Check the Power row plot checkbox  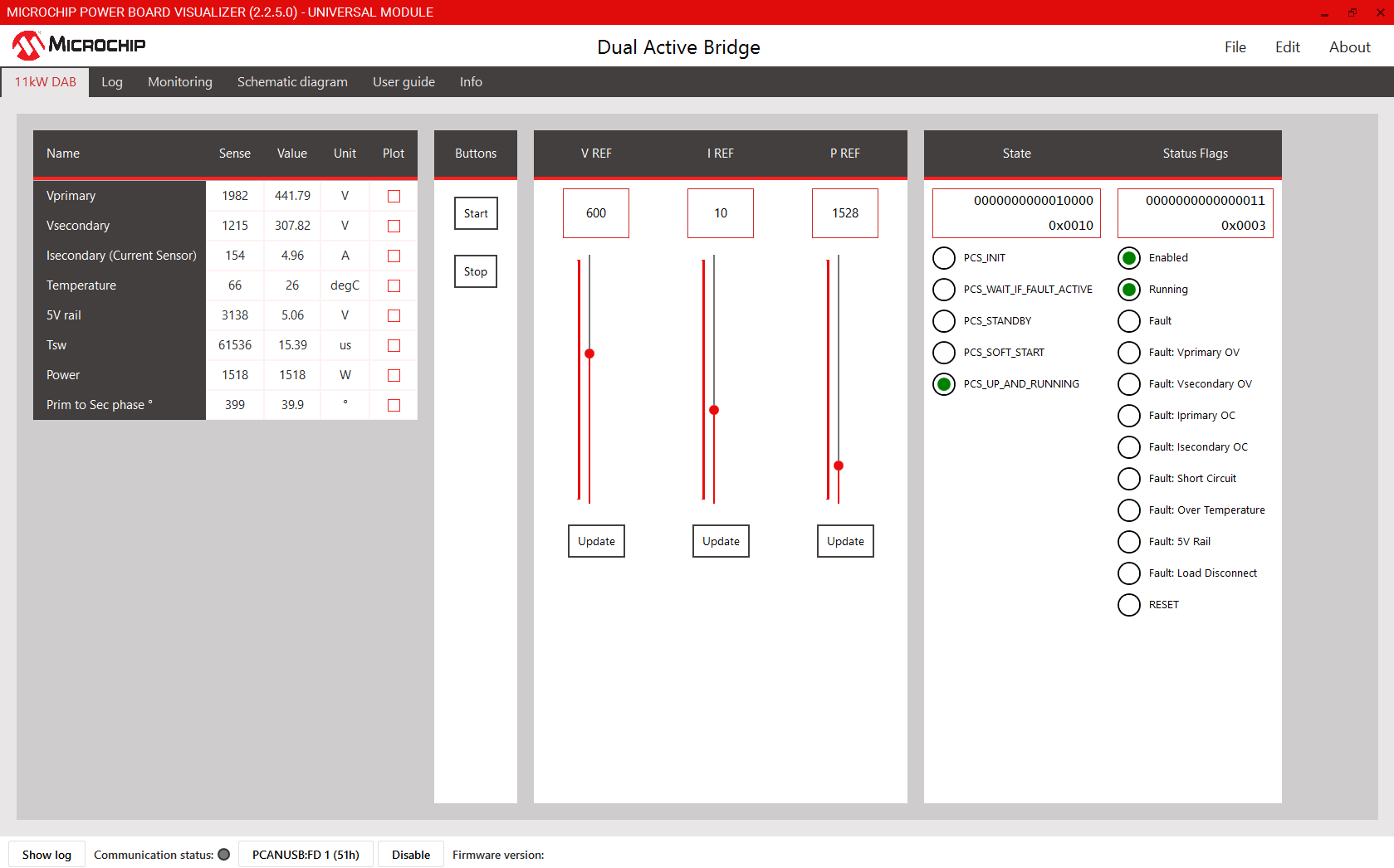click(394, 376)
